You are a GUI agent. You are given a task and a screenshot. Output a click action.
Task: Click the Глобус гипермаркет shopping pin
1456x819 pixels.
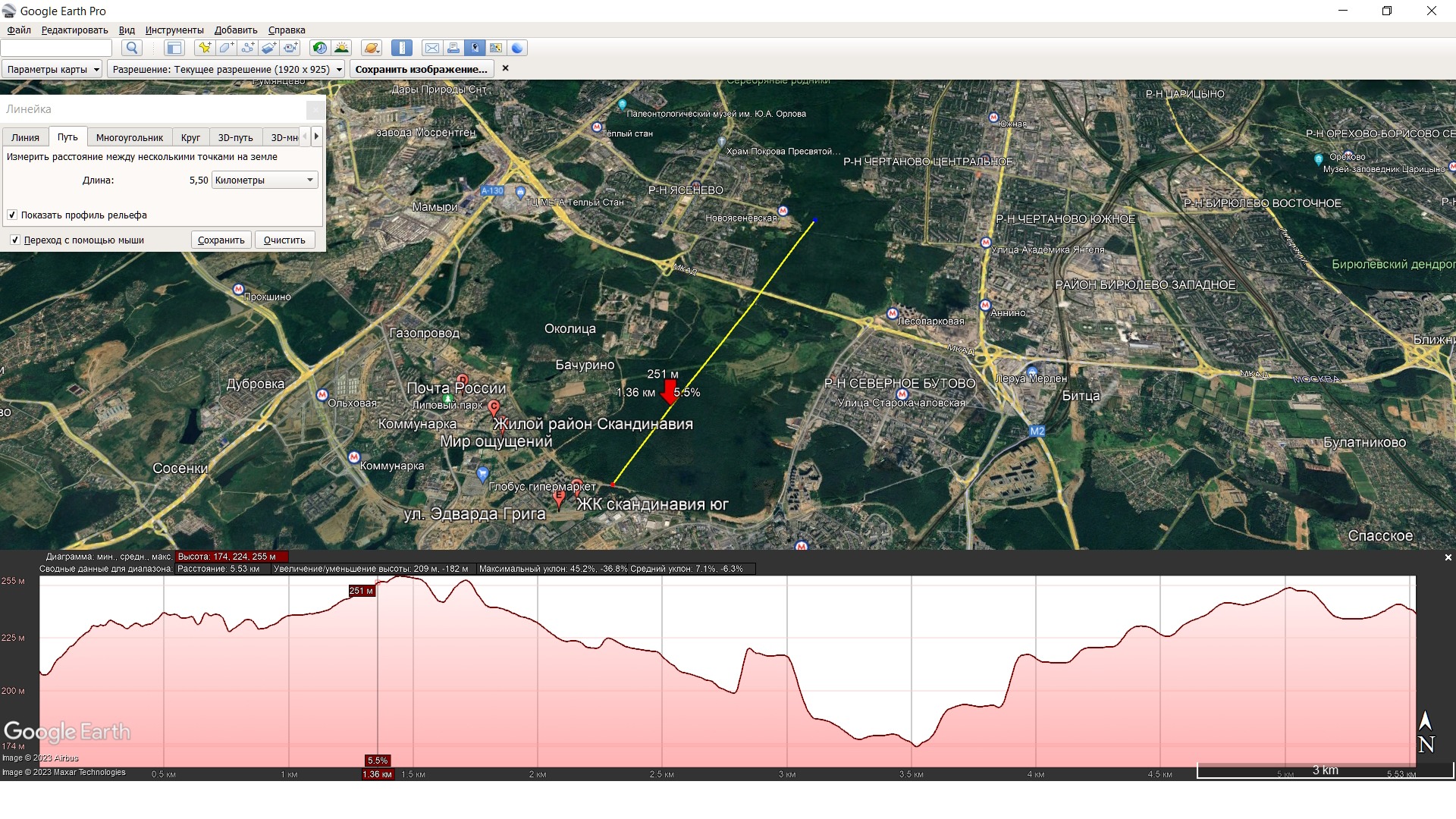(482, 475)
